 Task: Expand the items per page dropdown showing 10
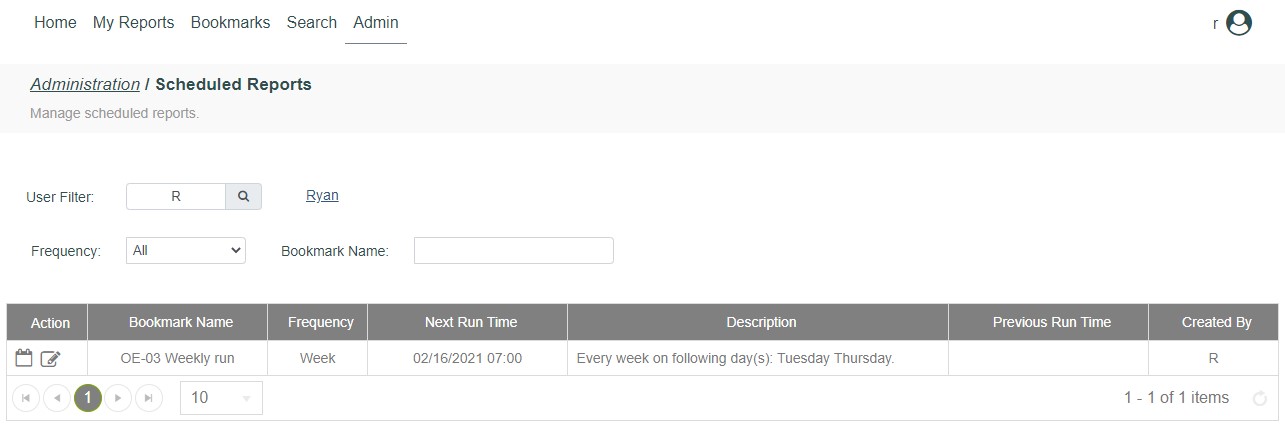pos(221,398)
